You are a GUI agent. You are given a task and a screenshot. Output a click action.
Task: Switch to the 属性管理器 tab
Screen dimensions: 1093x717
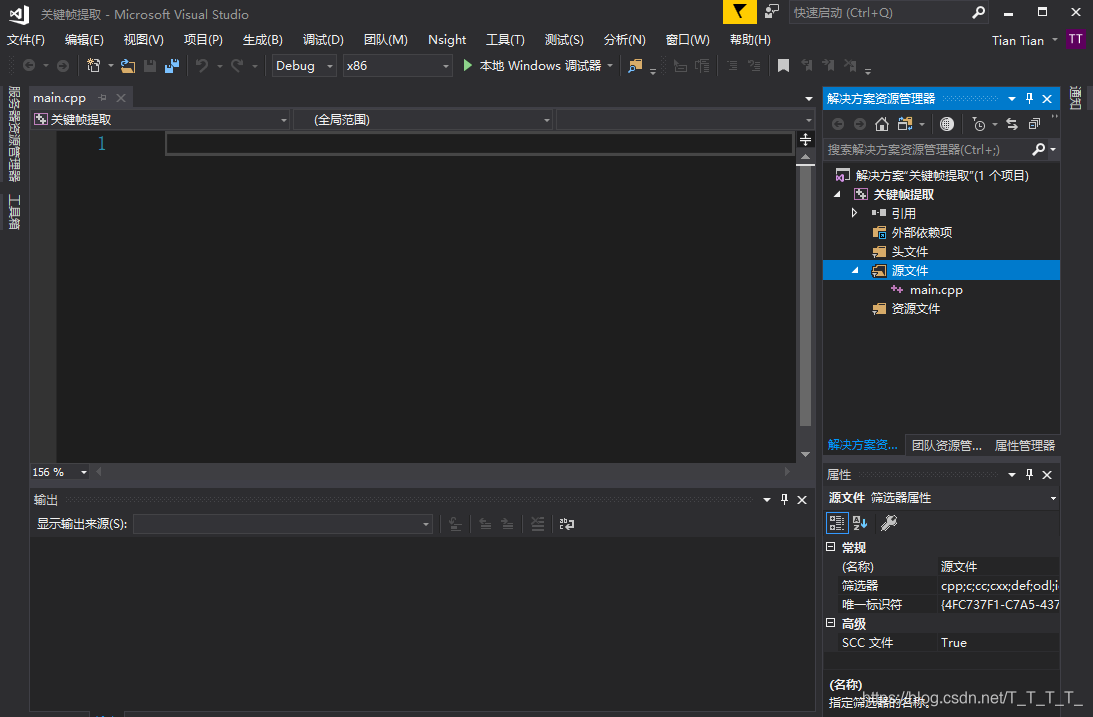(1025, 445)
